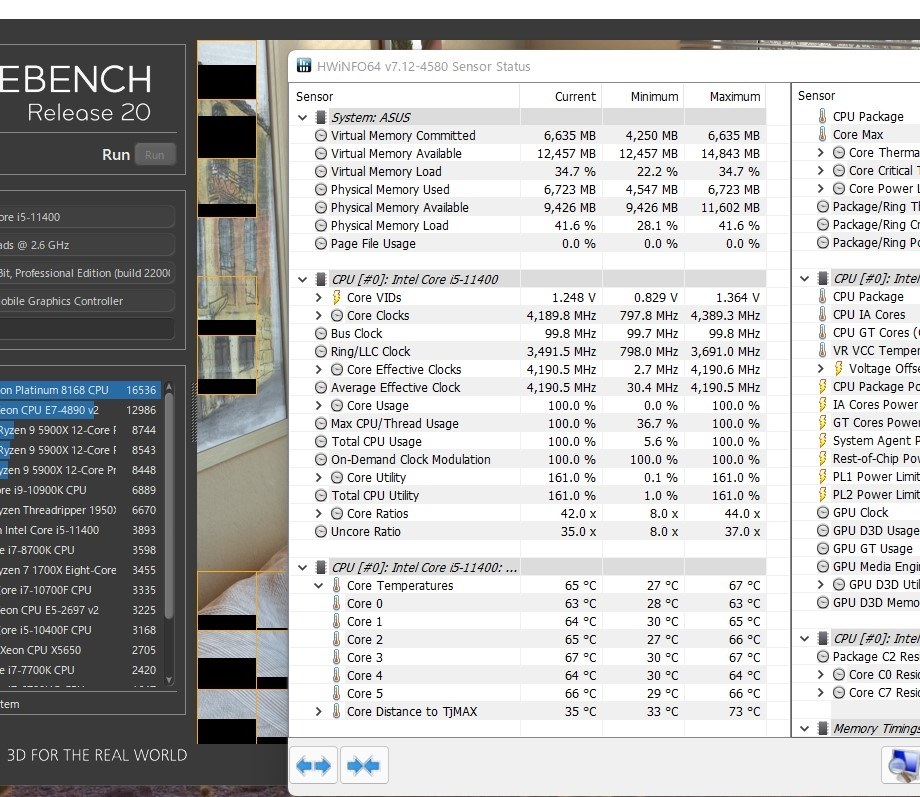This screenshot has width=920, height=797.
Task: Click the lightning icon beside Core VIDs
Action: (336, 297)
